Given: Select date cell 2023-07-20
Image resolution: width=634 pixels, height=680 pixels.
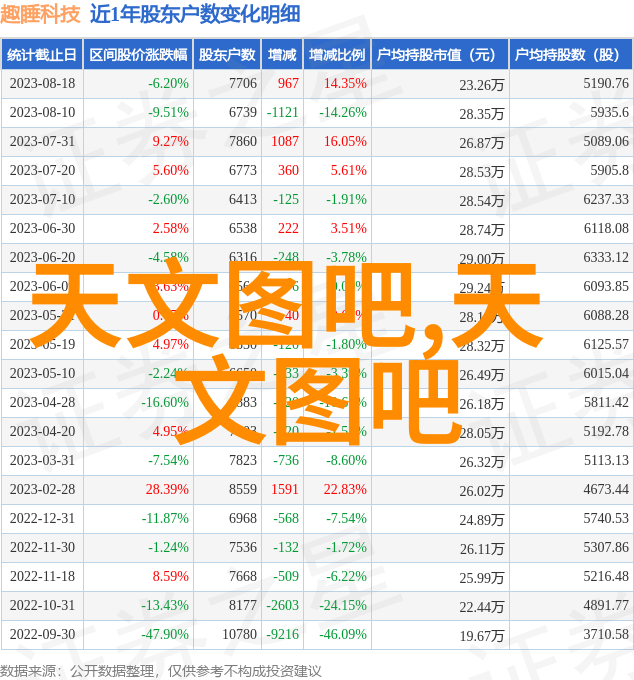Looking at the screenshot, I should click(42, 170).
